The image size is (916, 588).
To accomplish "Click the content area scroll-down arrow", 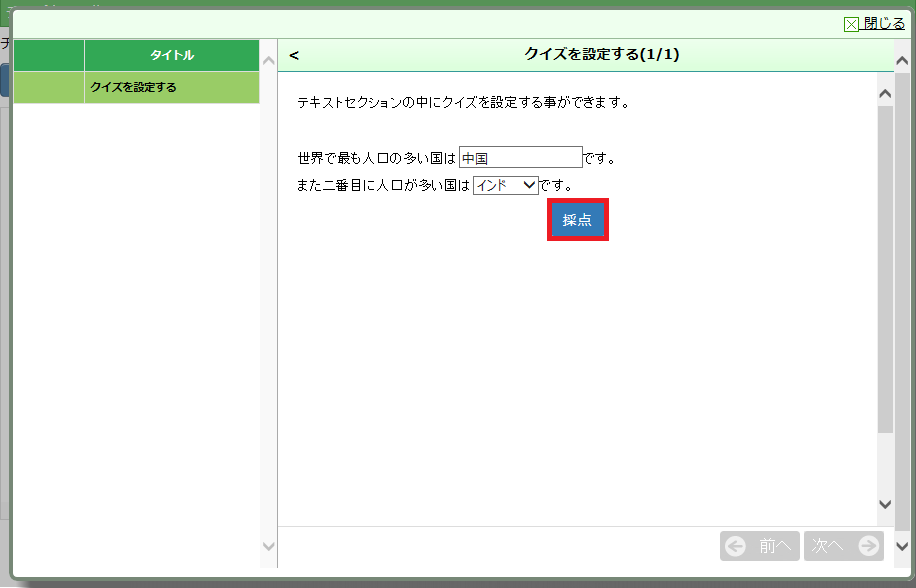I will point(885,504).
